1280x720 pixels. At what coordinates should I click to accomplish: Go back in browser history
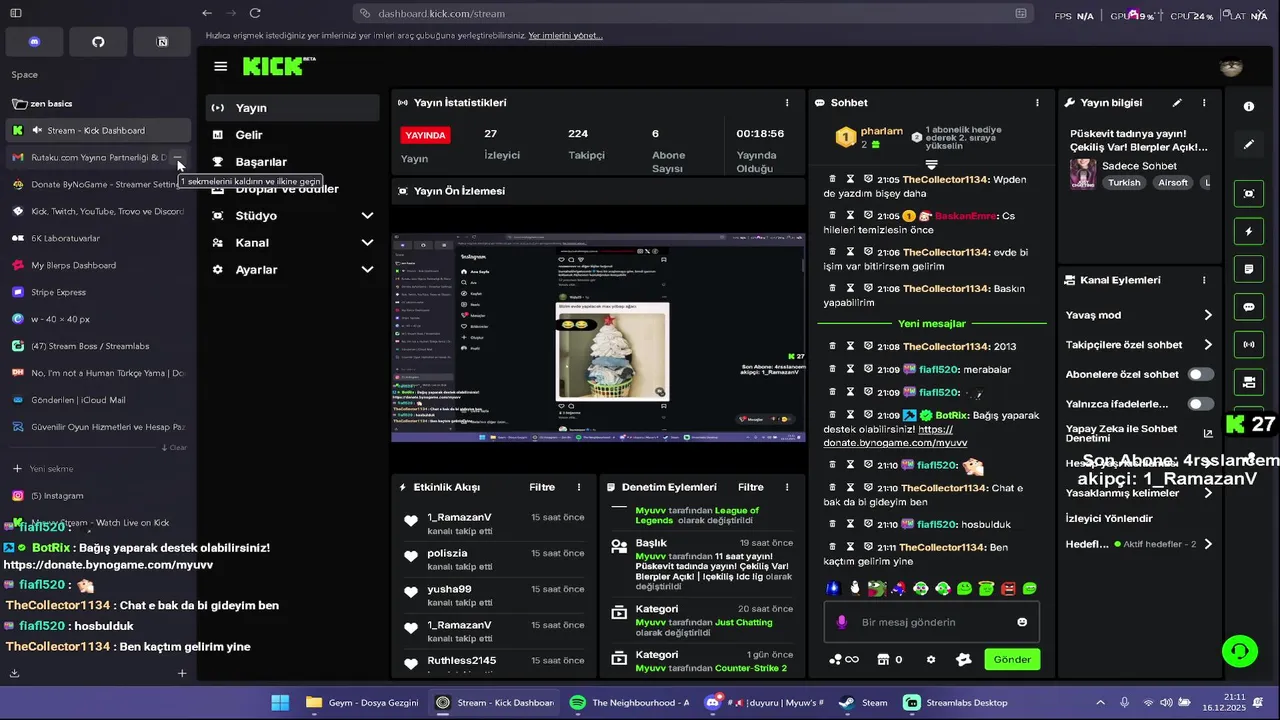tap(207, 13)
